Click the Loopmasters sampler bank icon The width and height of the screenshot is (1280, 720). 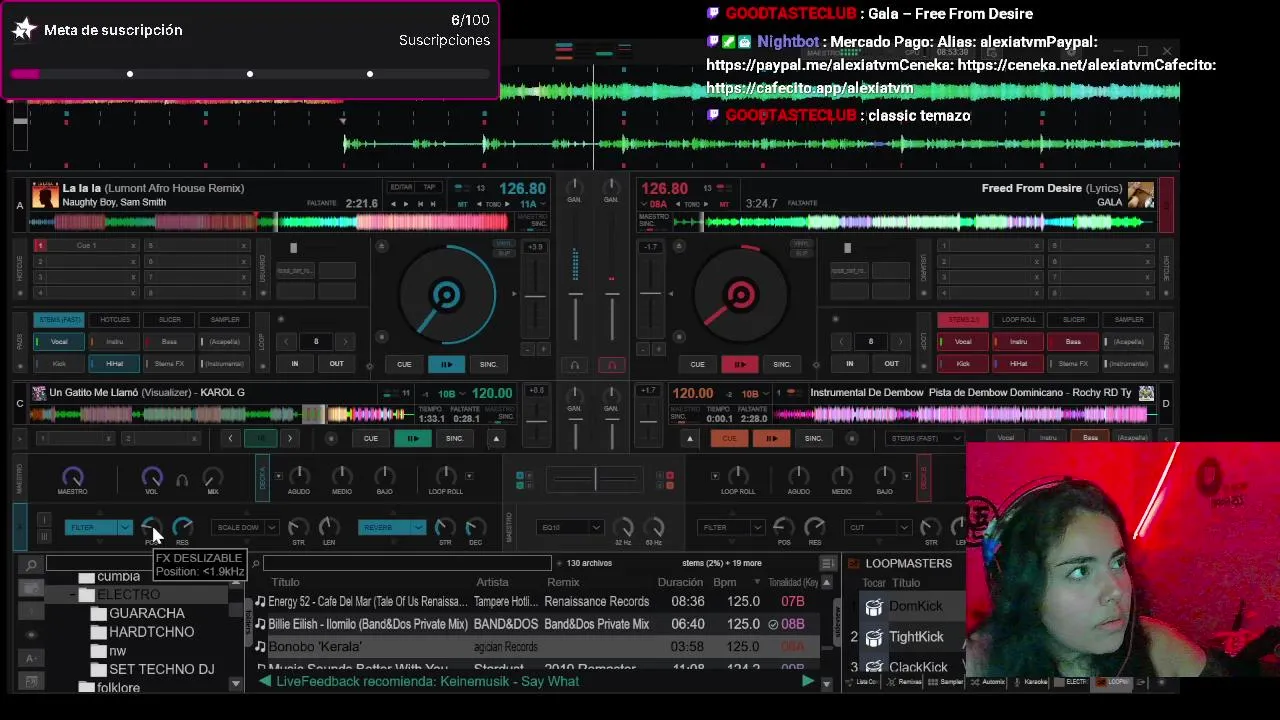(x=853, y=564)
